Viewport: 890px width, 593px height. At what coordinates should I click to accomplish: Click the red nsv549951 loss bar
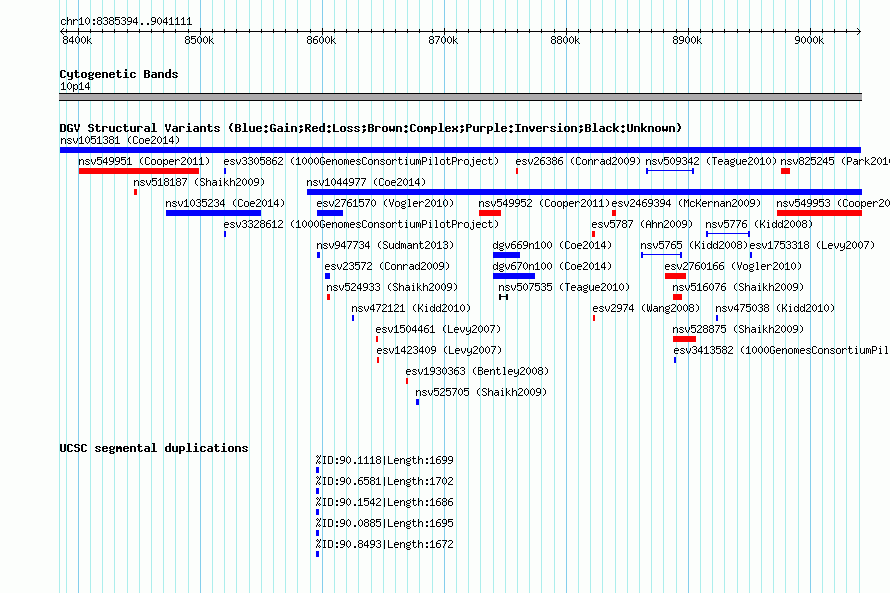pos(139,171)
